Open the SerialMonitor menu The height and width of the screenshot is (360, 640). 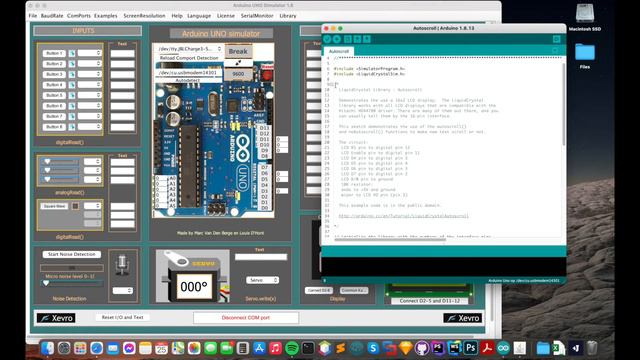(257, 16)
